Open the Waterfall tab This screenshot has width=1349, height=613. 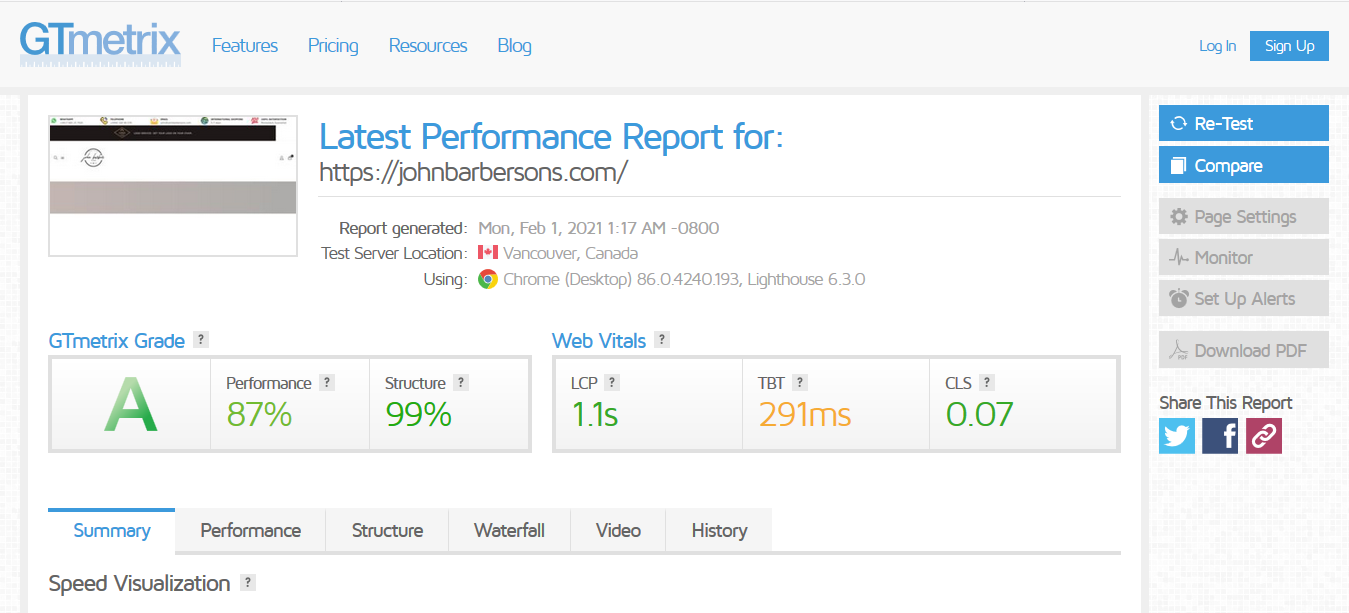tap(509, 530)
